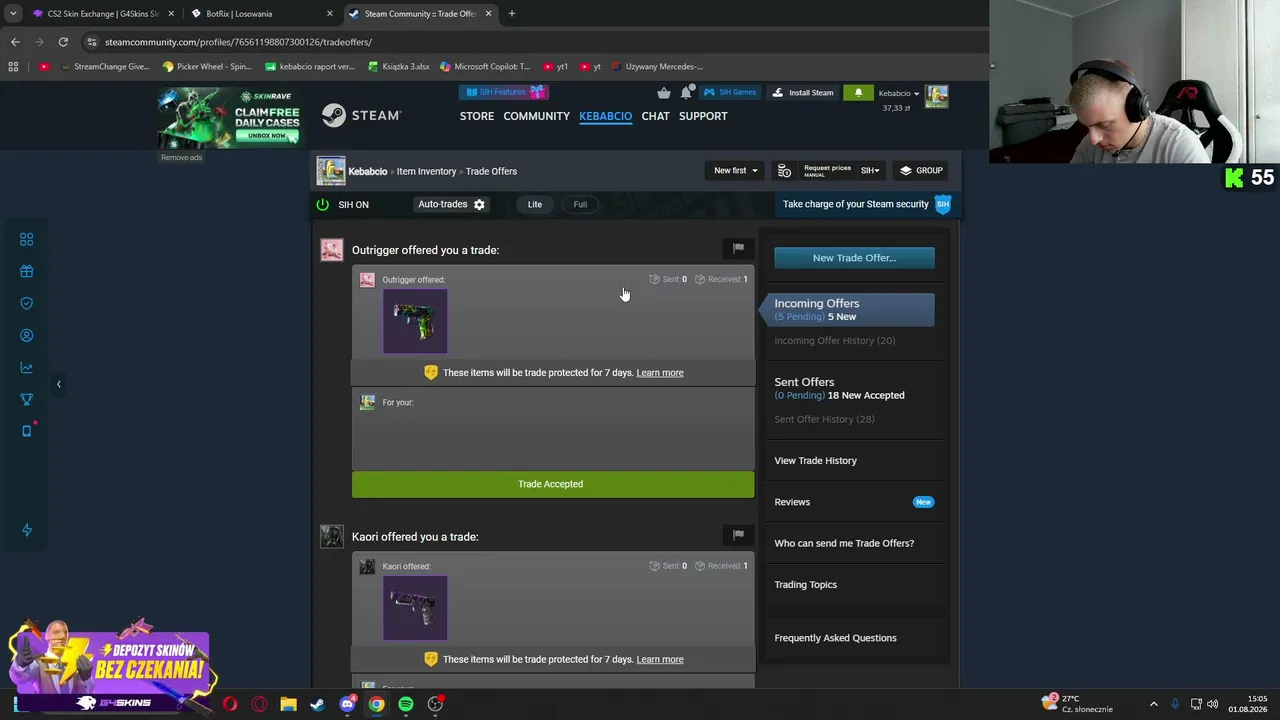Viewport: 1280px width, 720px height.
Task: Open Microsoft Copilot bookmark
Action: tap(484, 67)
